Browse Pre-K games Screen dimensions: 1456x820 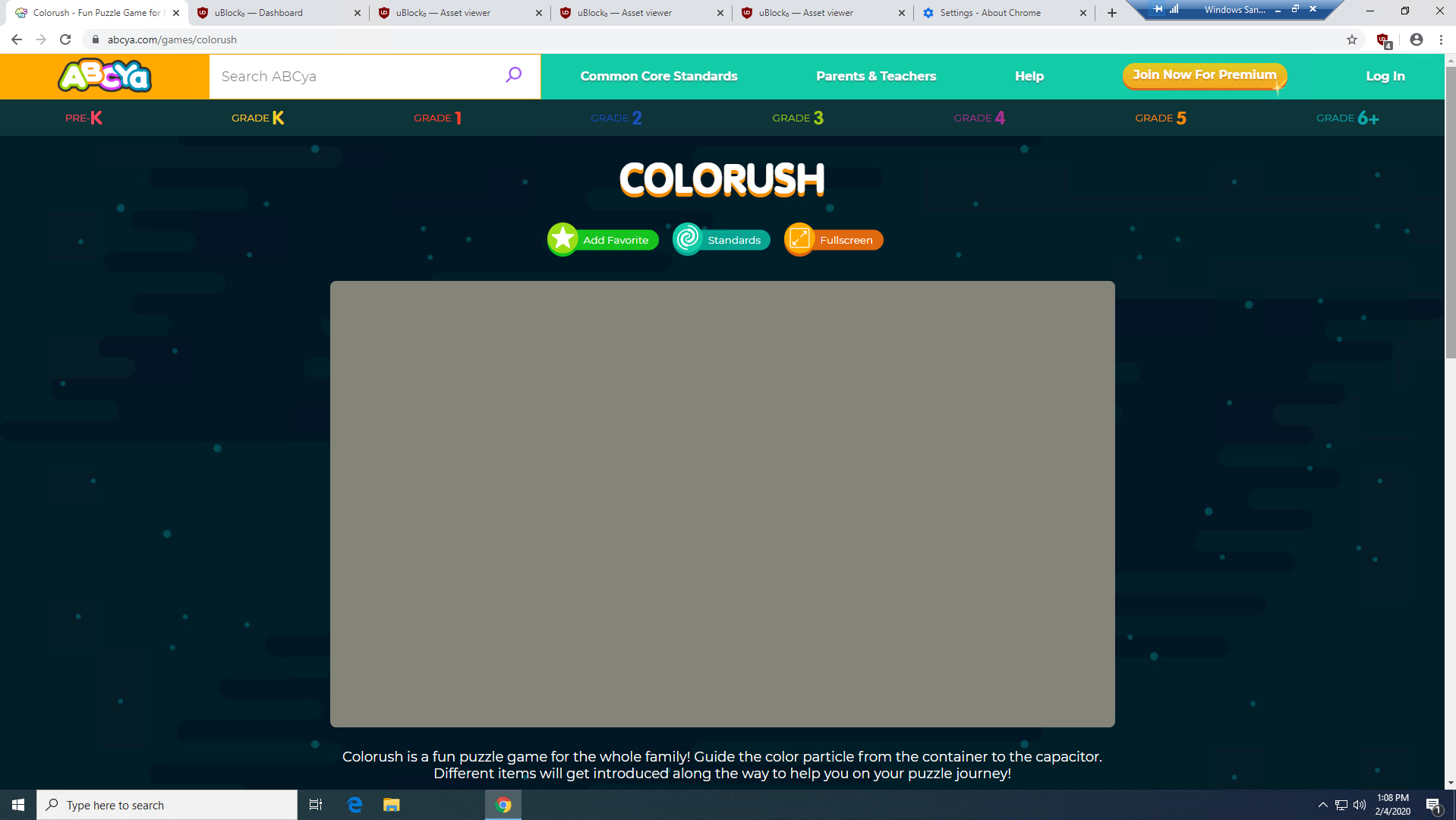pos(84,118)
